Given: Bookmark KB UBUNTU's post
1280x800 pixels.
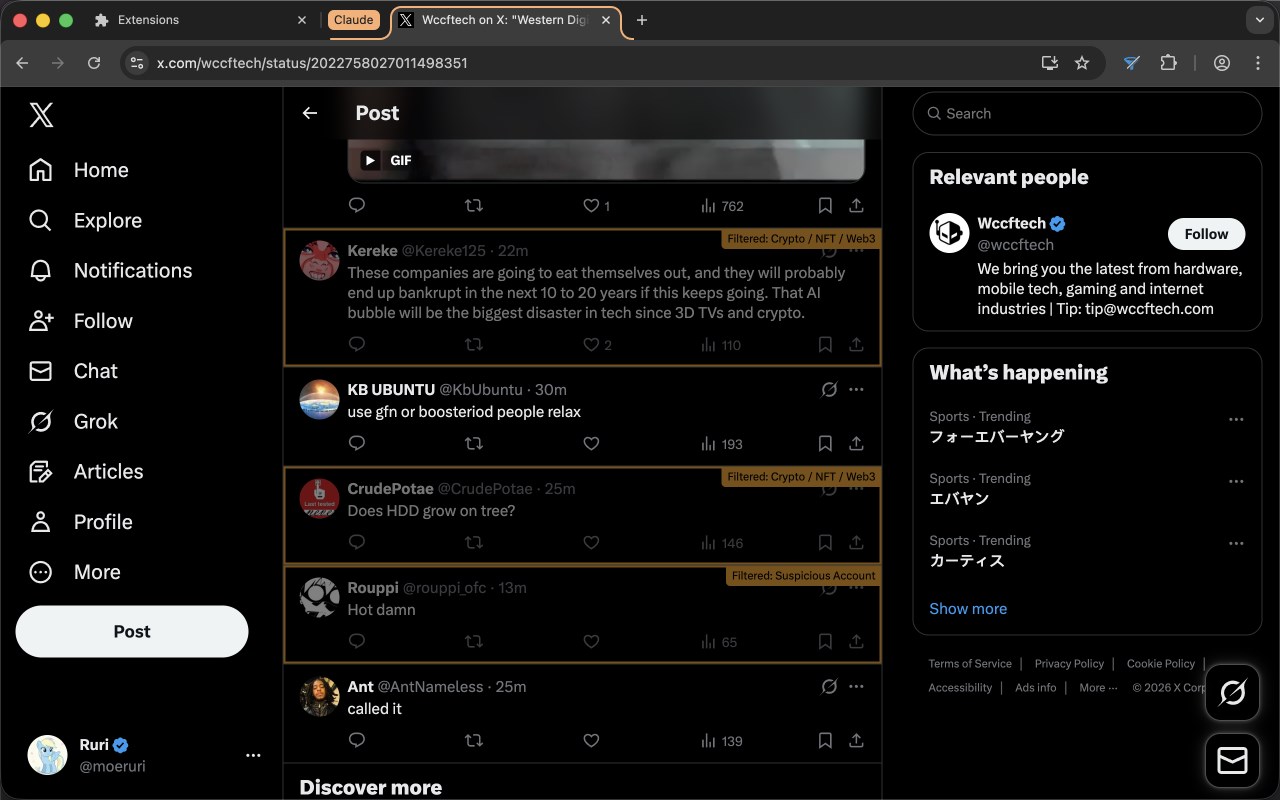Looking at the screenshot, I should (x=825, y=443).
